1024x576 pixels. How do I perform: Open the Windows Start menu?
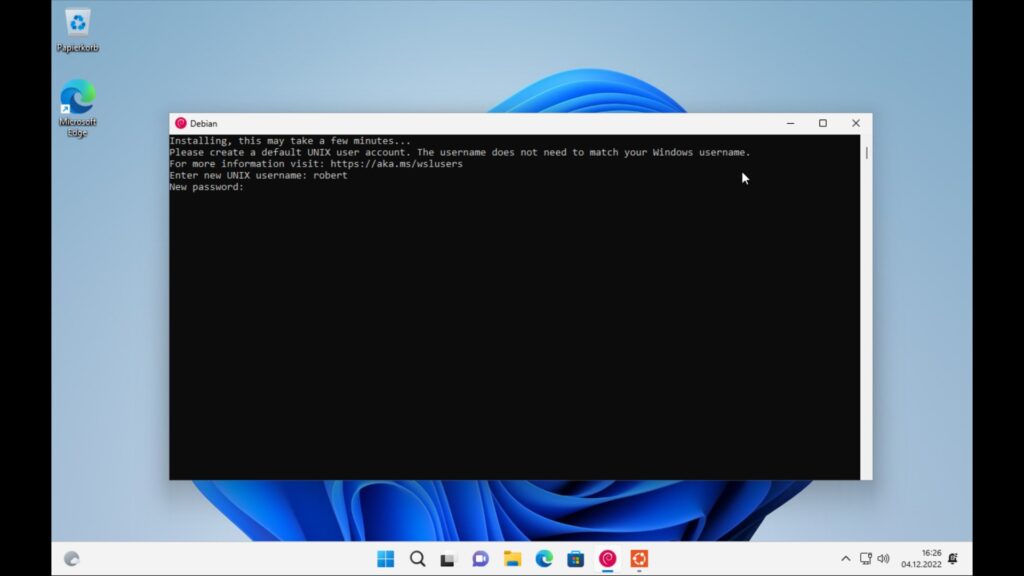coord(386,559)
